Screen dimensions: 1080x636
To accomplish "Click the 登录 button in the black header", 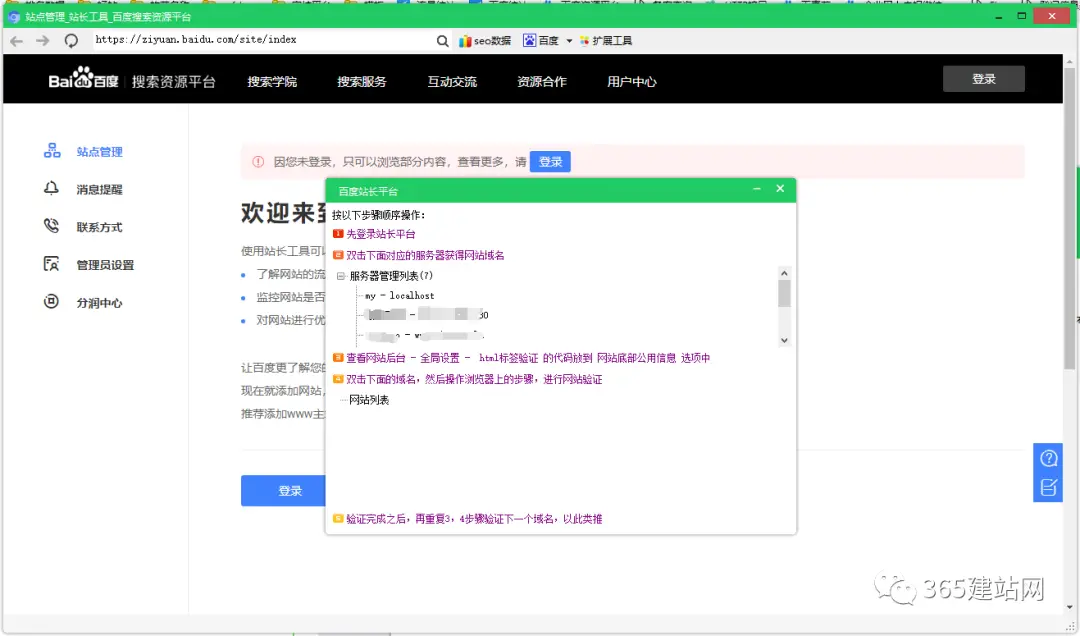I will (x=984, y=79).
